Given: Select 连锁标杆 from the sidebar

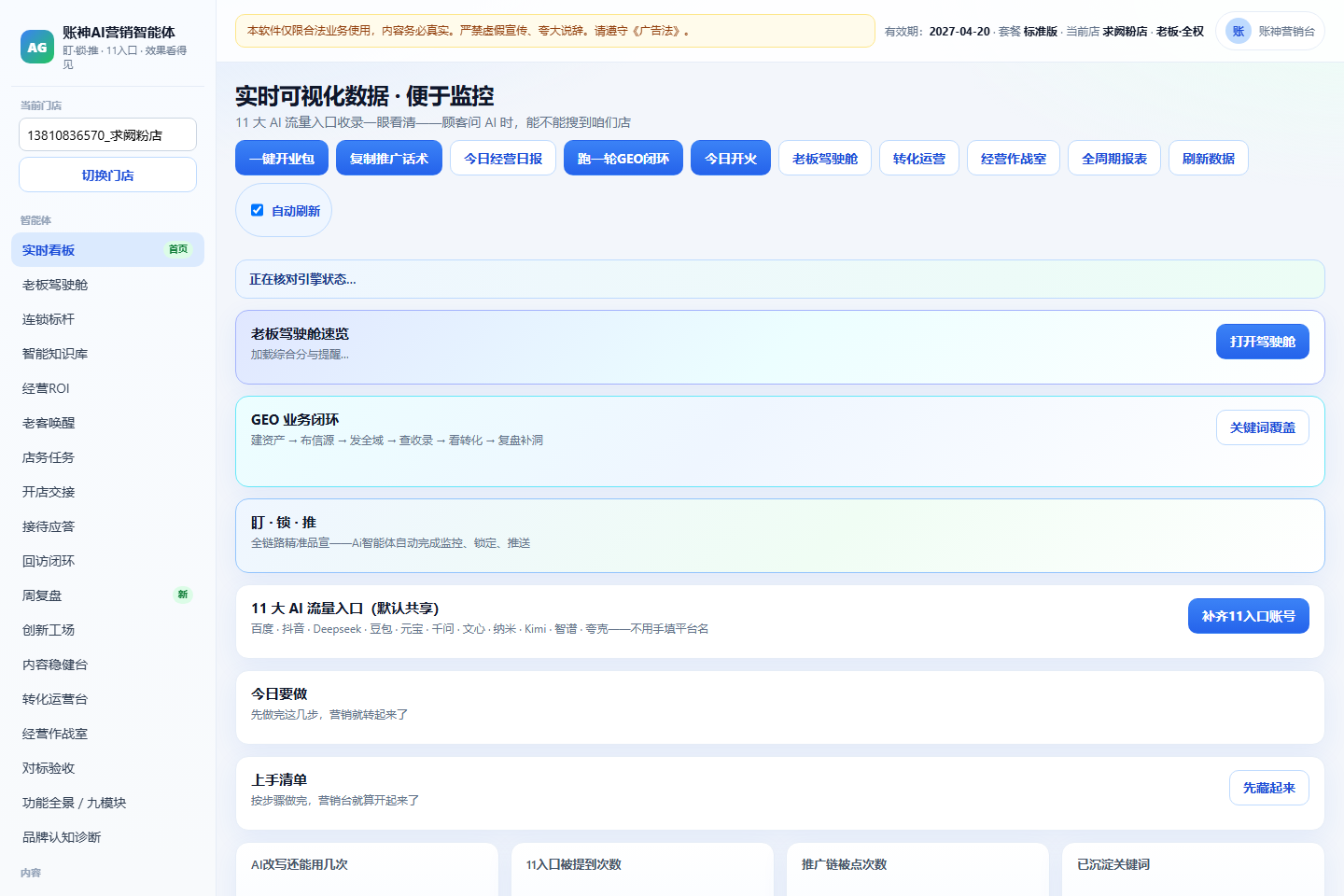Looking at the screenshot, I should (x=107, y=319).
